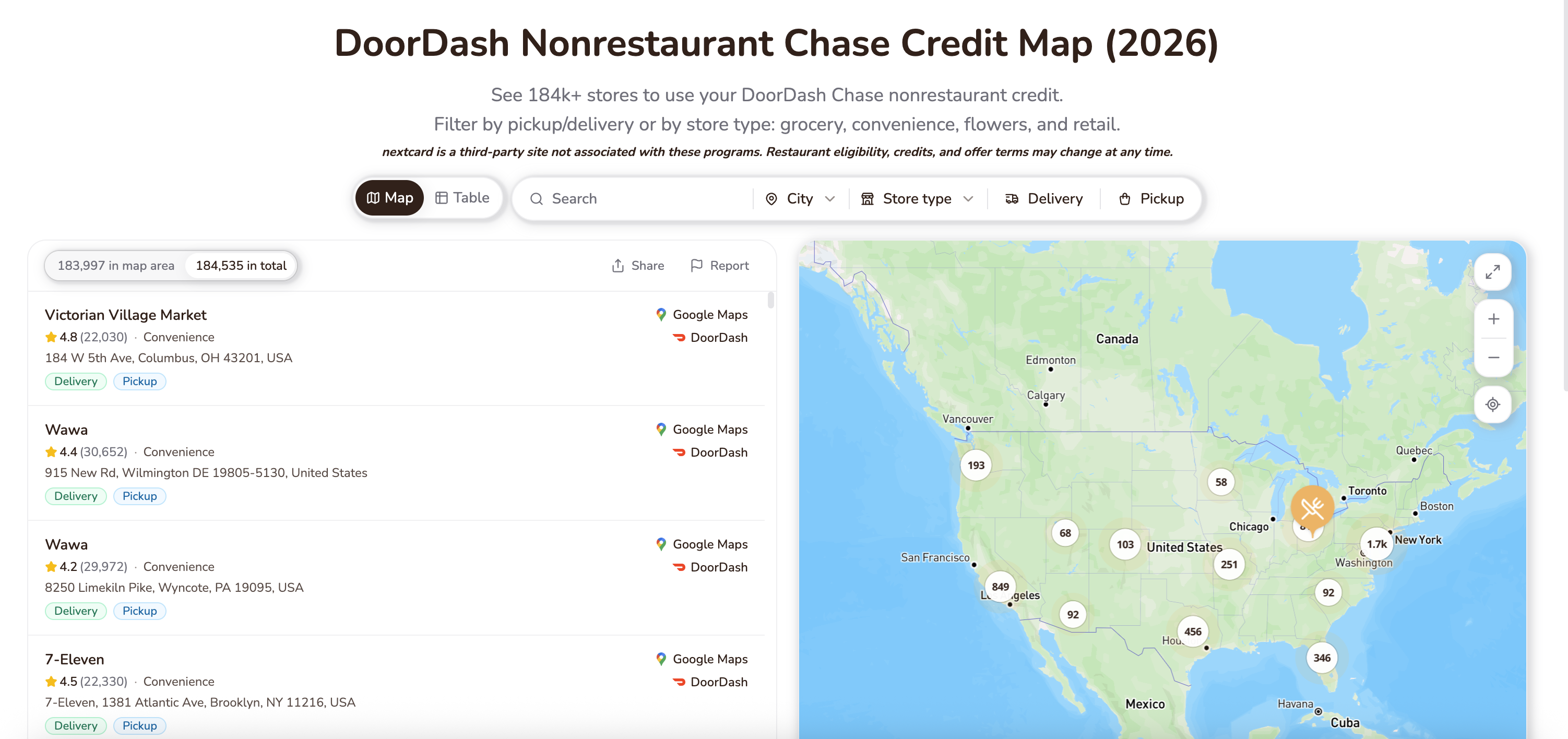Screen dimensions: 1568x739
Task: Open the 456 cluster near Houston
Action: coord(1192,631)
